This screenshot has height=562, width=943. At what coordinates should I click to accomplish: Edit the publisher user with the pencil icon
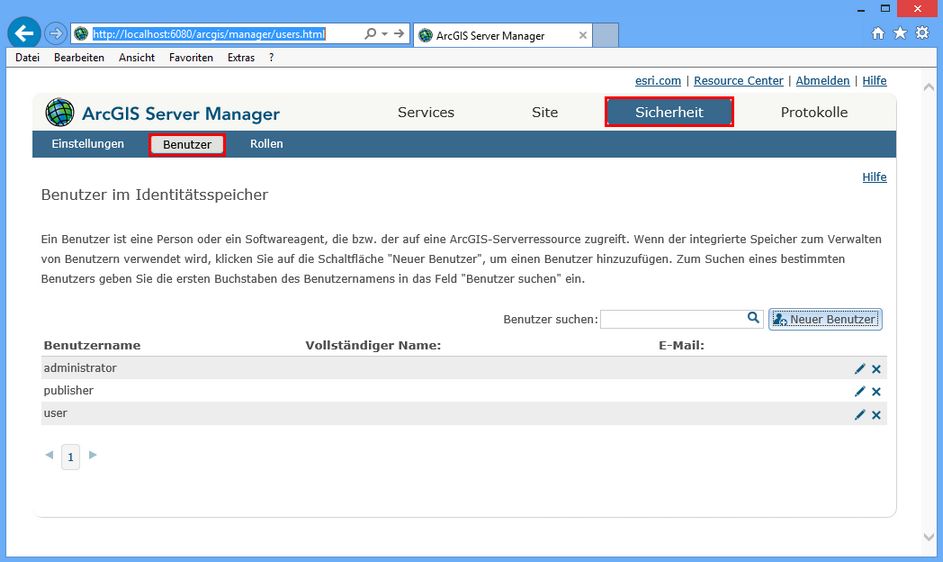[860, 392]
